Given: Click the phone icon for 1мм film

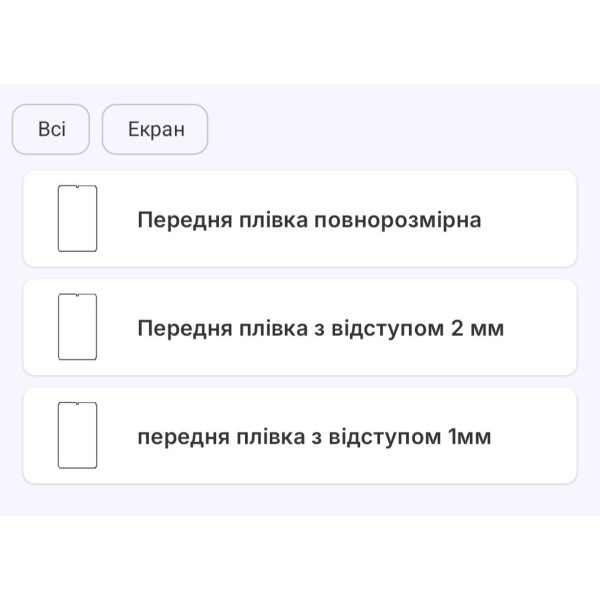Looking at the screenshot, I should click(77, 435).
